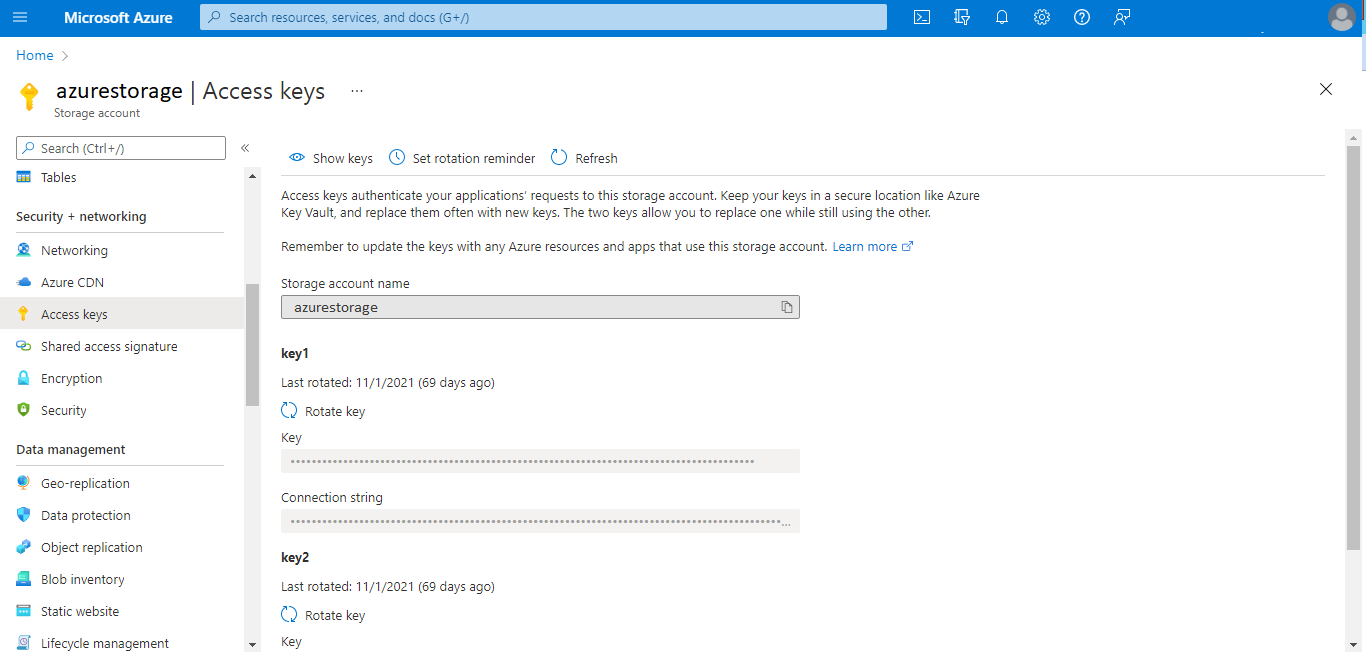Copy the storage account name
This screenshot has height=652, width=1368.
pyautogui.click(x=787, y=307)
